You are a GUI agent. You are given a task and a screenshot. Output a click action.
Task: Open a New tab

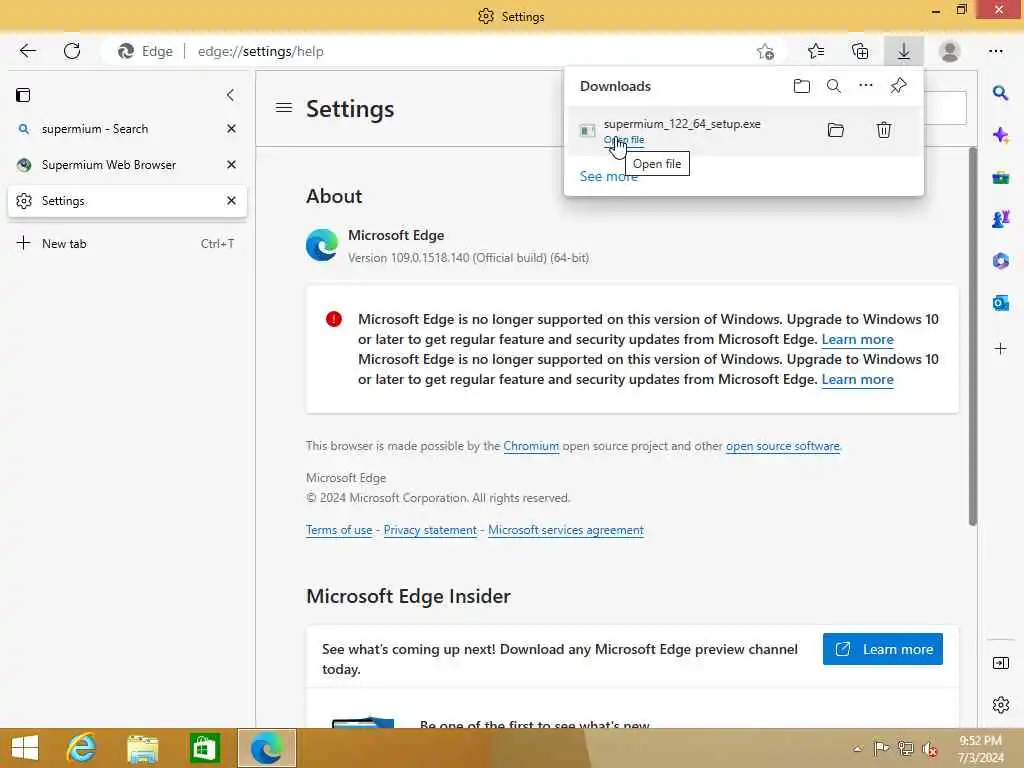click(127, 244)
